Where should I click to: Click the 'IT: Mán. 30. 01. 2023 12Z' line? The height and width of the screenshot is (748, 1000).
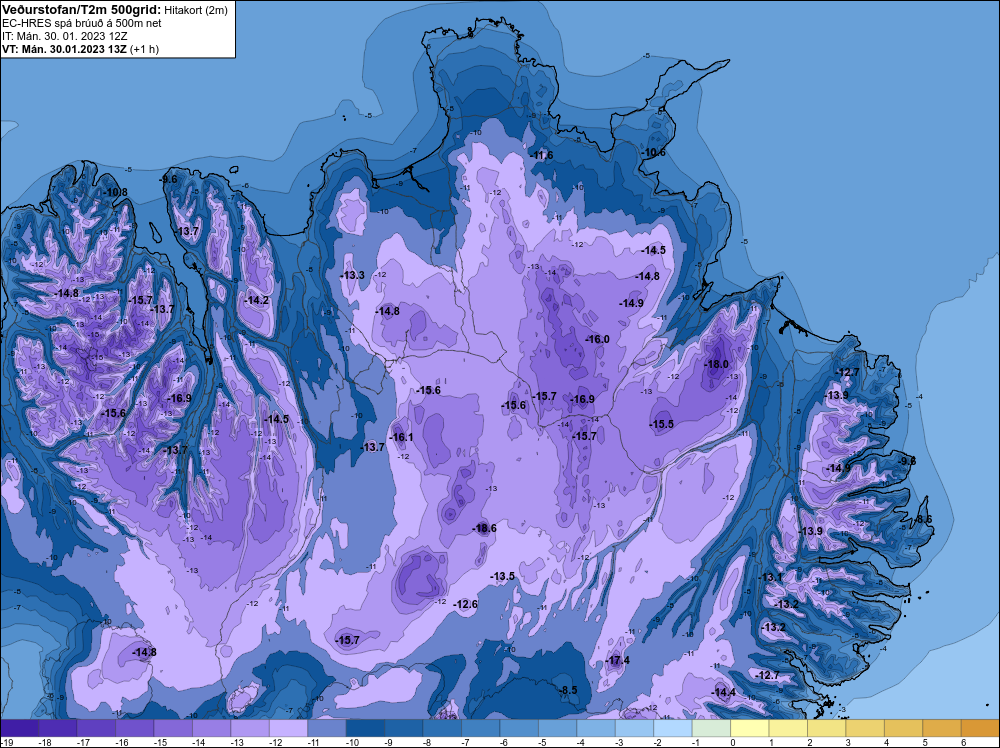pos(65,36)
